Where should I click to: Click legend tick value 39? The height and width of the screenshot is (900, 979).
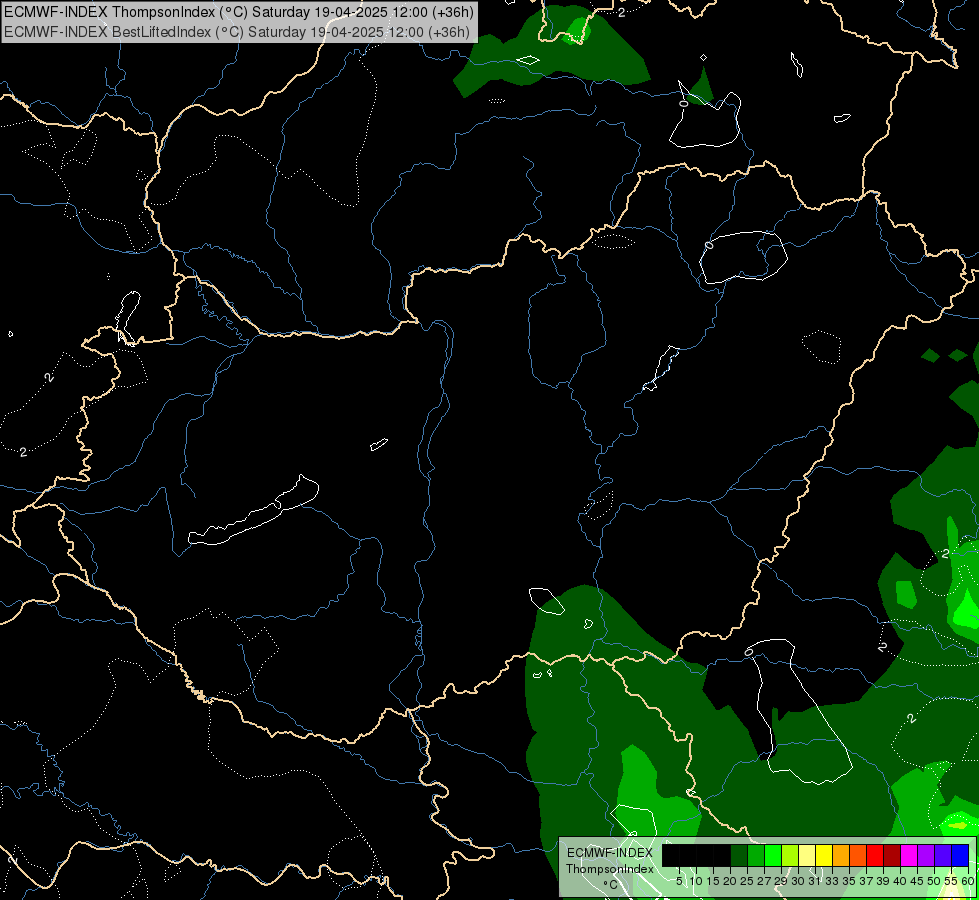point(883,881)
